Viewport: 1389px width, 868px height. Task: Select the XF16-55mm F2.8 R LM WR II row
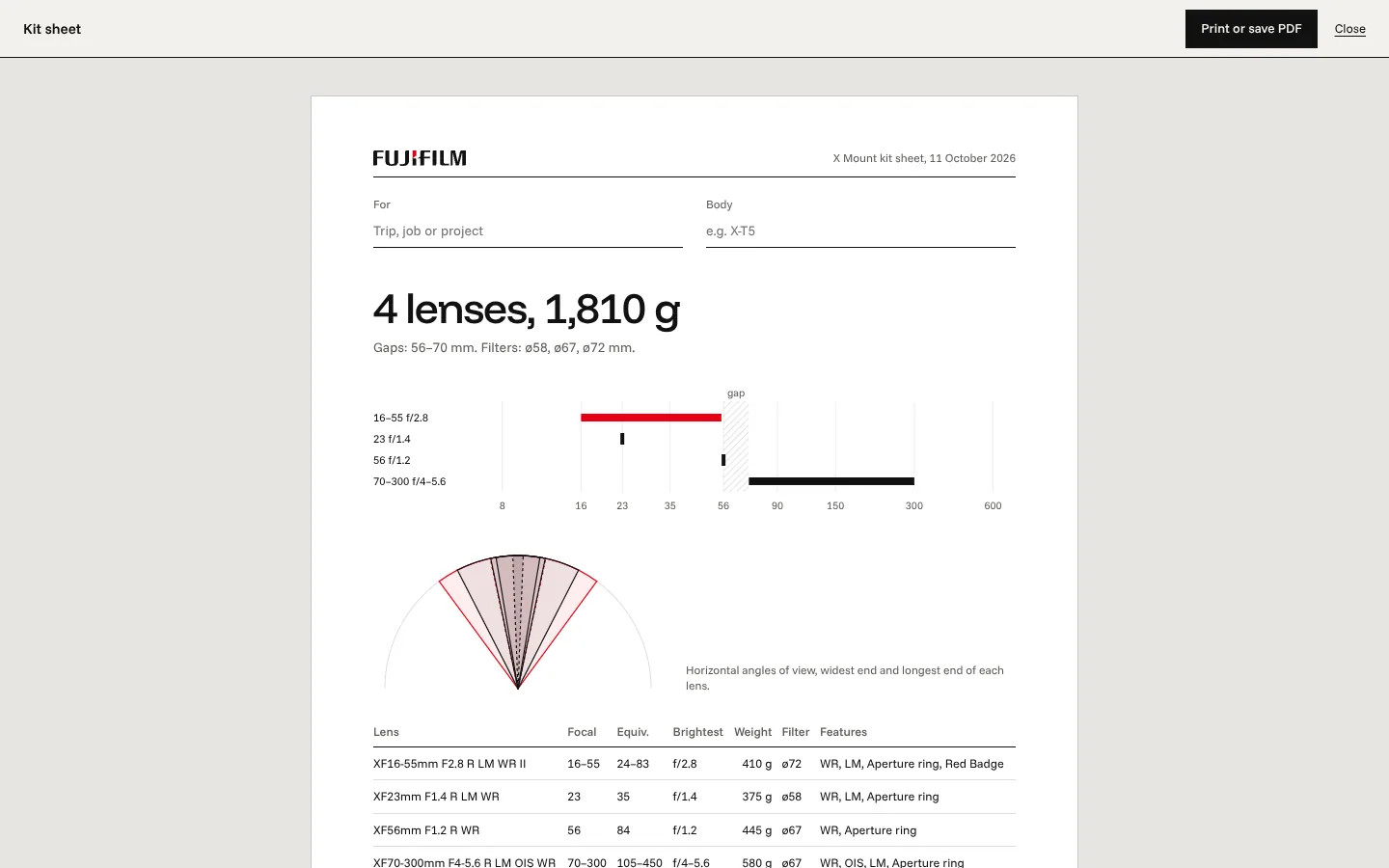click(694, 764)
